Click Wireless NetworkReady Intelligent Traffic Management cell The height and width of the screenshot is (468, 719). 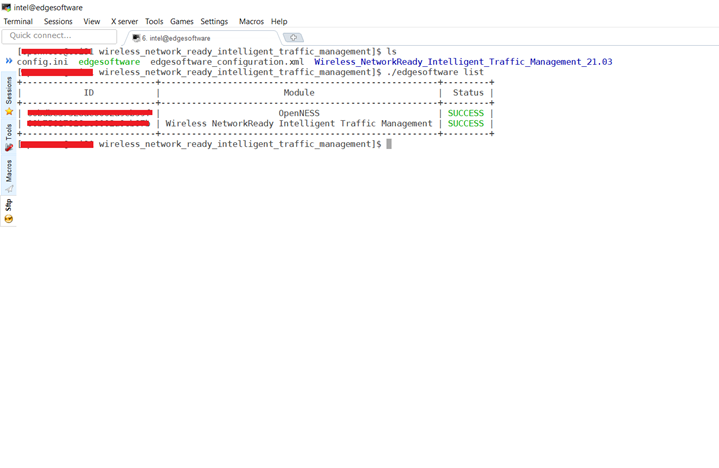[x=299, y=123]
